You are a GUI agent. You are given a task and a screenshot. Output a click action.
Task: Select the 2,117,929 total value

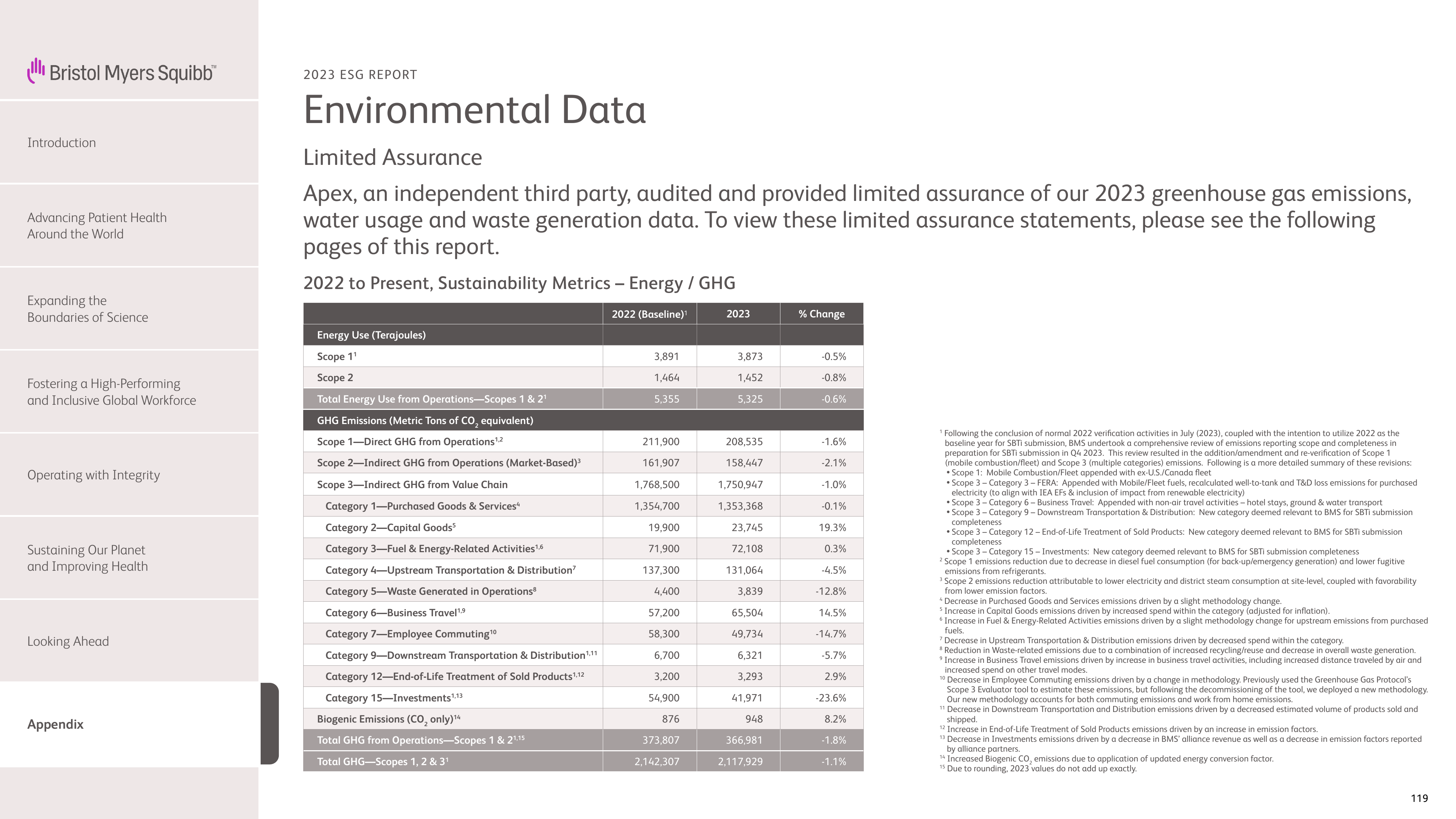coord(740,761)
